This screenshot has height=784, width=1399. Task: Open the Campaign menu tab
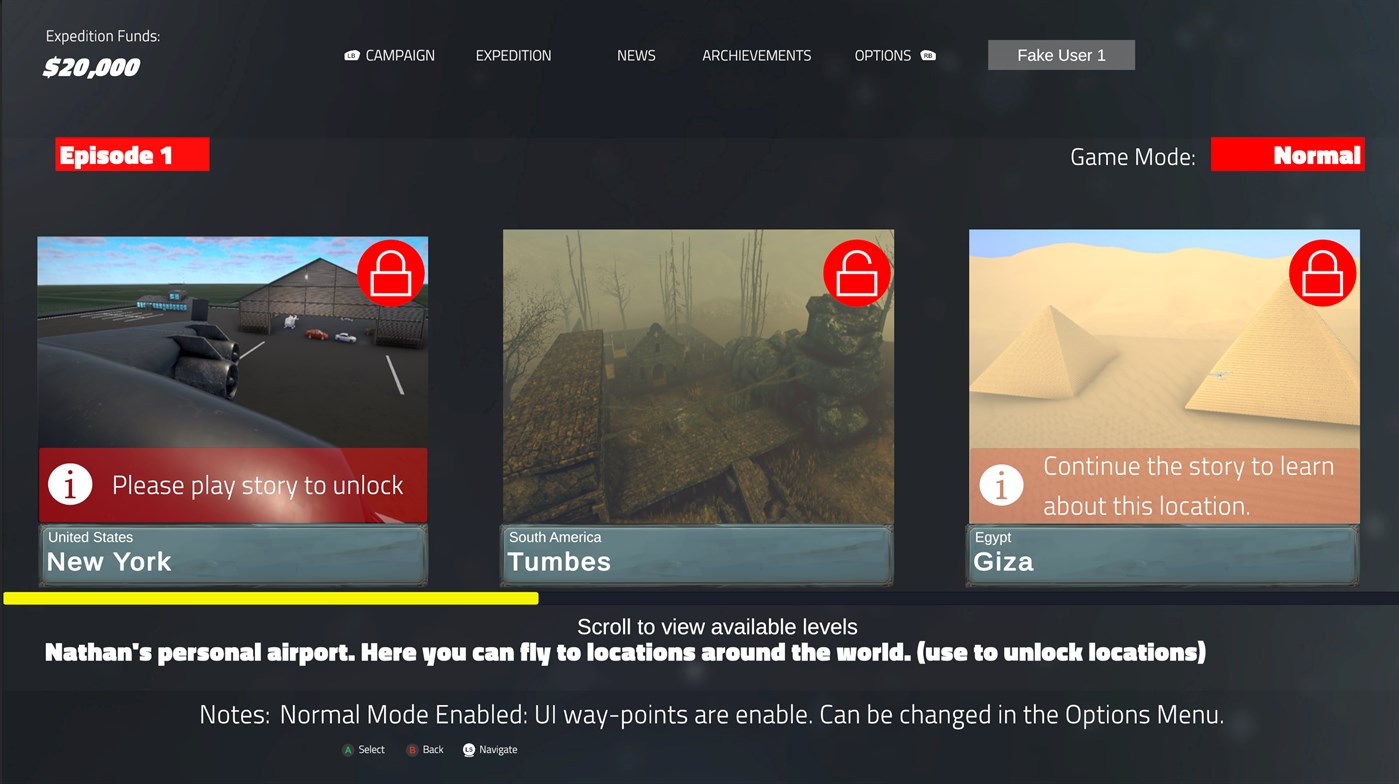(x=400, y=56)
